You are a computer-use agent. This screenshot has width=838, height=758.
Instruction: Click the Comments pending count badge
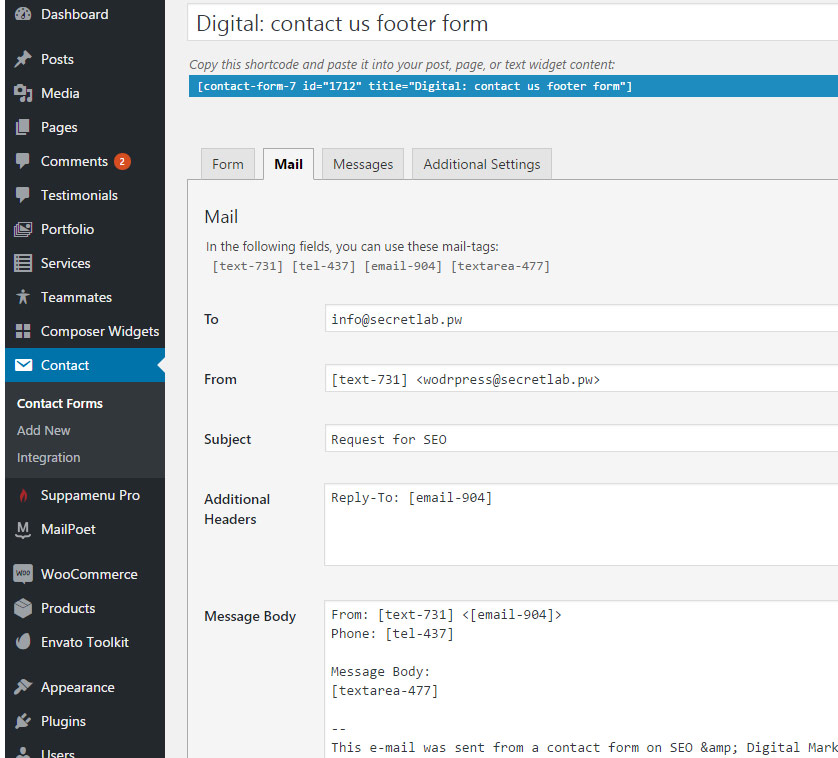coord(122,162)
